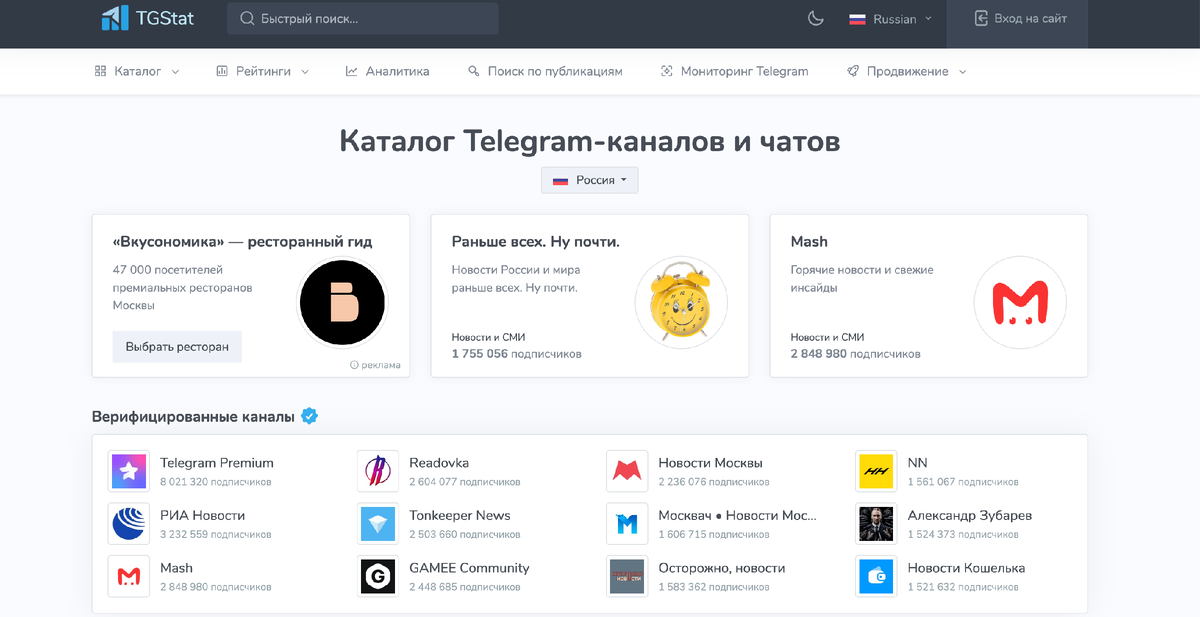Click the NN yellow channel icon
Image resolution: width=1200 pixels, height=617 pixels.
[876, 471]
